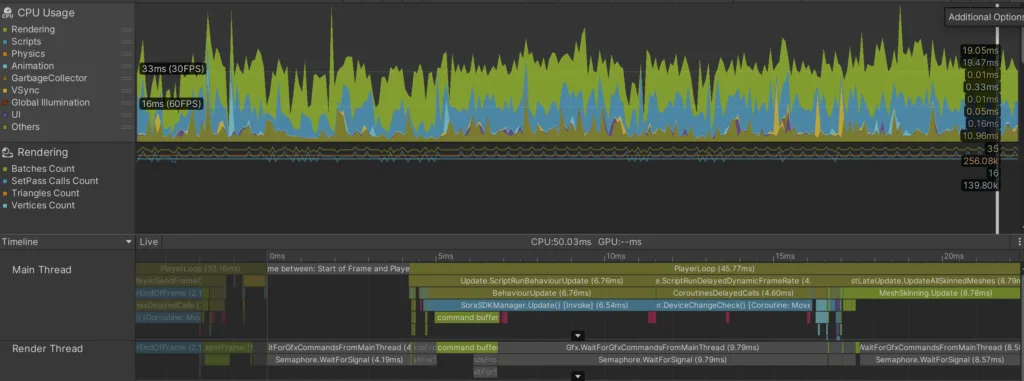
Task: Click the 20ms mark on the time ruler
Action: [953, 256]
